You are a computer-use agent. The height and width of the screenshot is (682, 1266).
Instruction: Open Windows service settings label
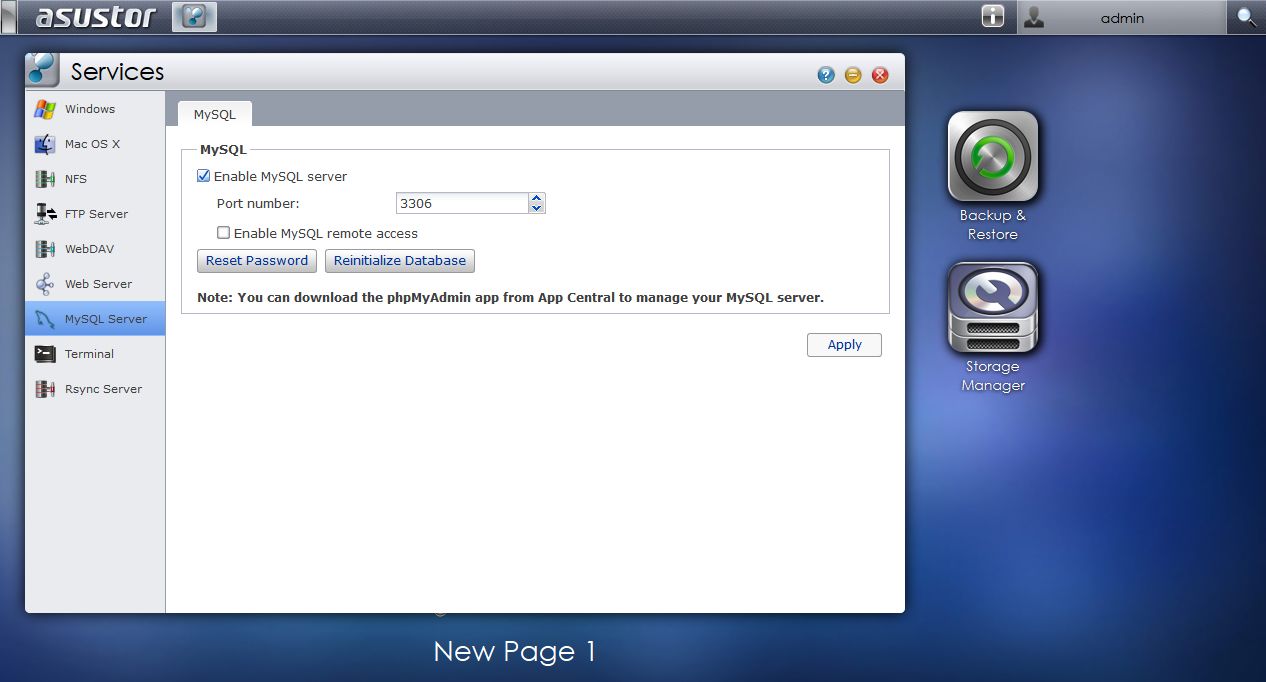[90, 109]
